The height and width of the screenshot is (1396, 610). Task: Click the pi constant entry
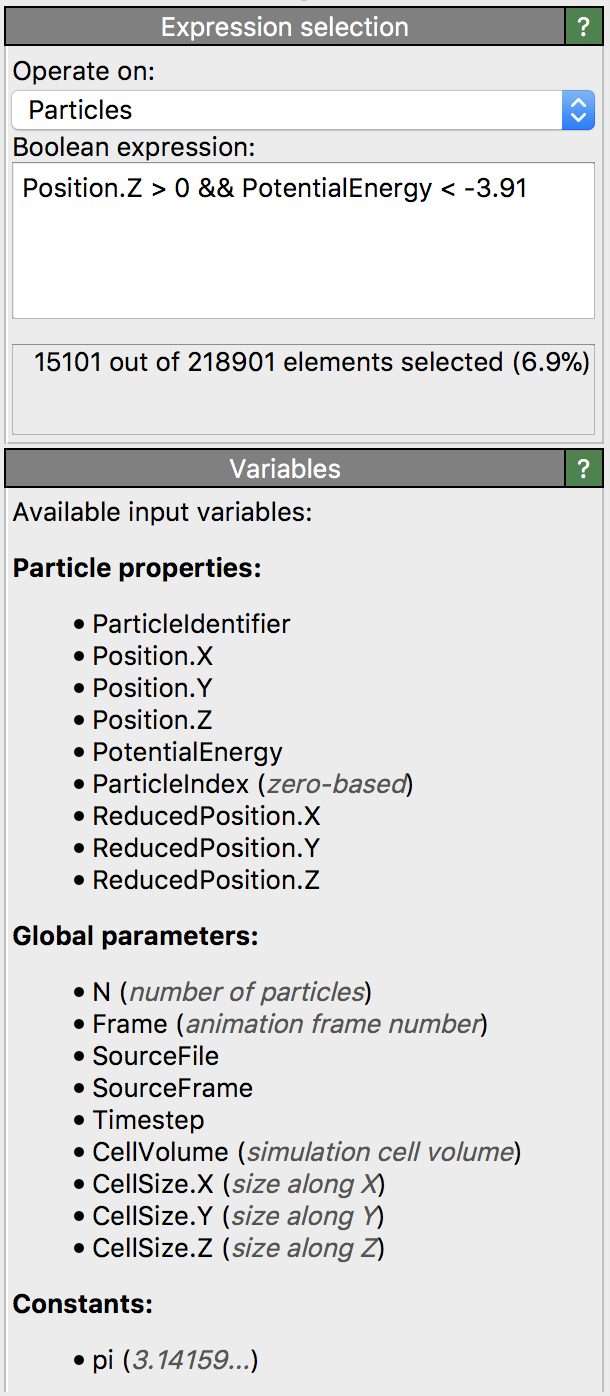[x=103, y=1360]
